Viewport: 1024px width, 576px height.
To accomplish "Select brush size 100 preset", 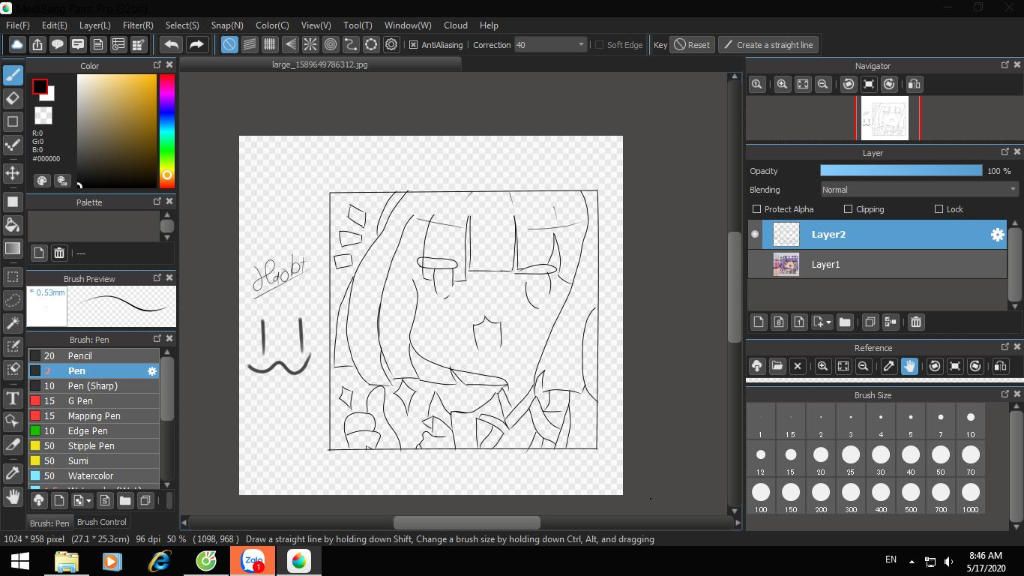I will (x=761, y=497).
